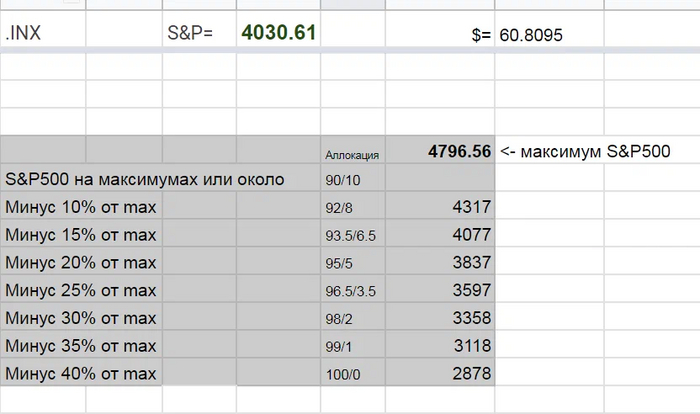Click the 'Минус 20% от max' cell
Image resolution: width=700 pixels, height=414 pixels.
(x=82, y=263)
